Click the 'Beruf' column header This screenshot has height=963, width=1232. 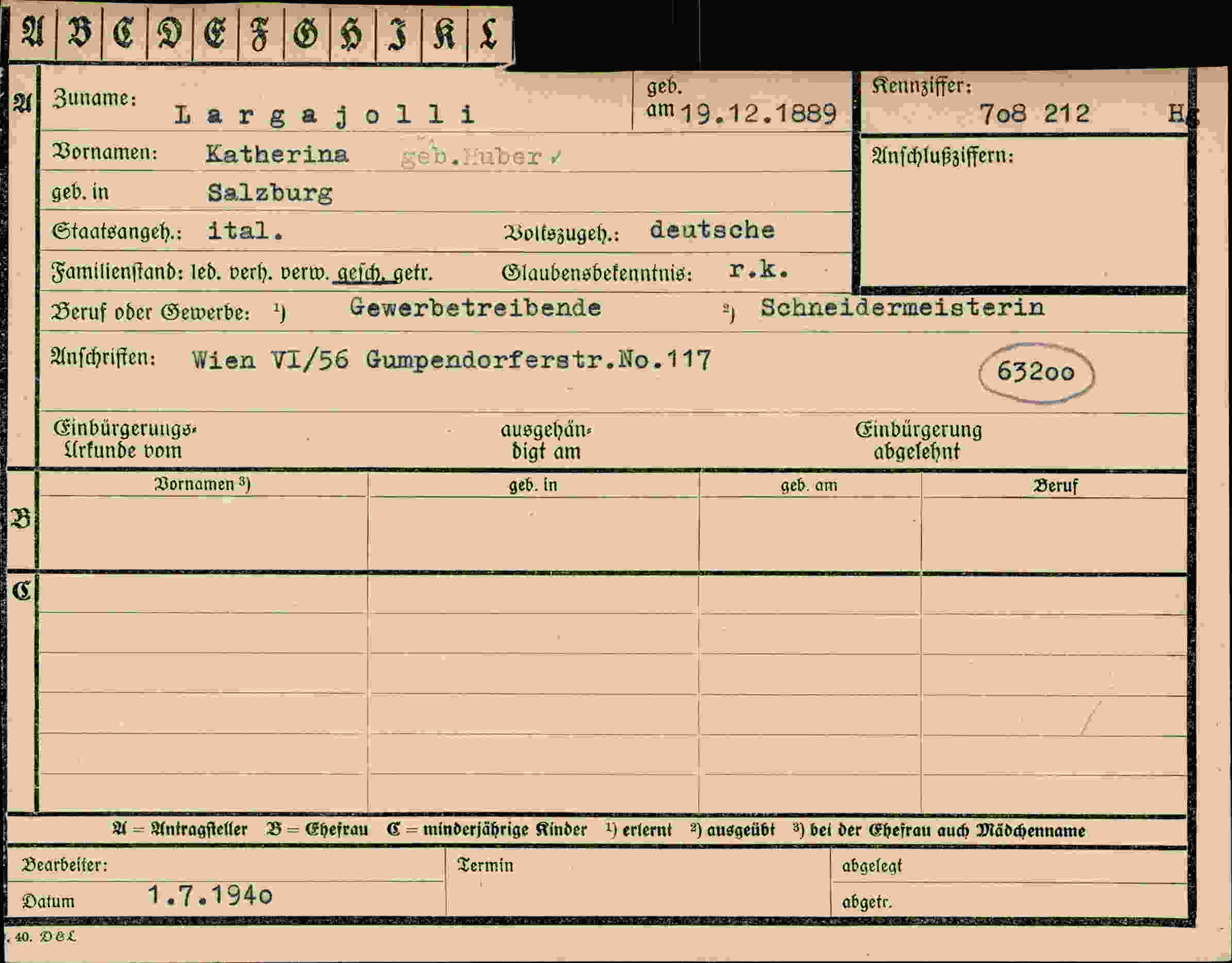click(x=1055, y=486)
